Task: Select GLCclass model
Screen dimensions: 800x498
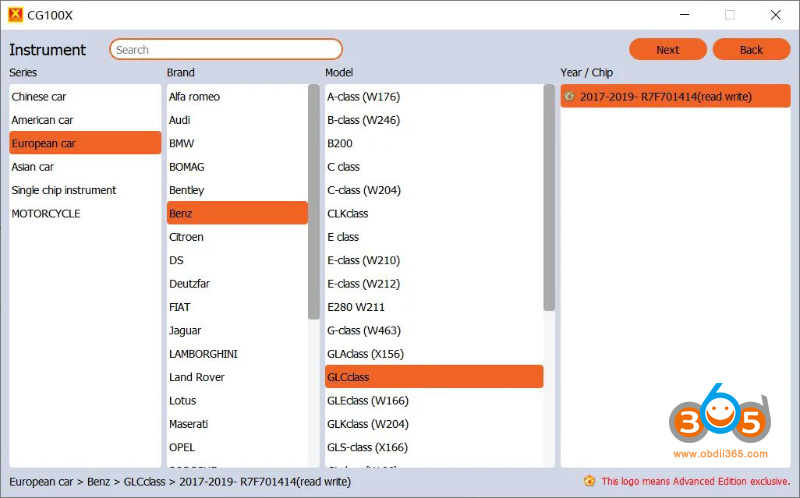Action: point(434,377)
